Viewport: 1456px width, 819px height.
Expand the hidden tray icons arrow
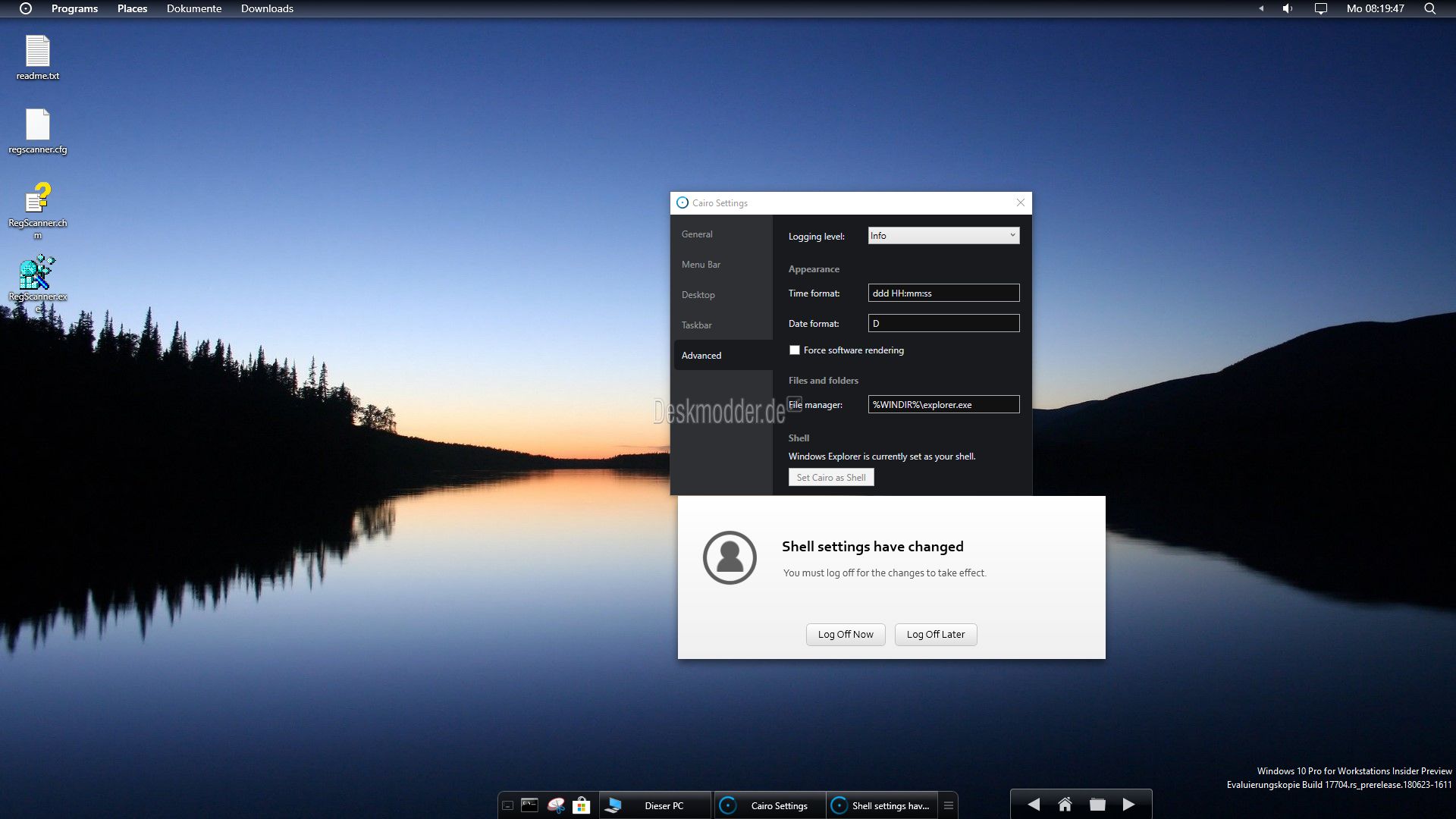coord(1261,8)
